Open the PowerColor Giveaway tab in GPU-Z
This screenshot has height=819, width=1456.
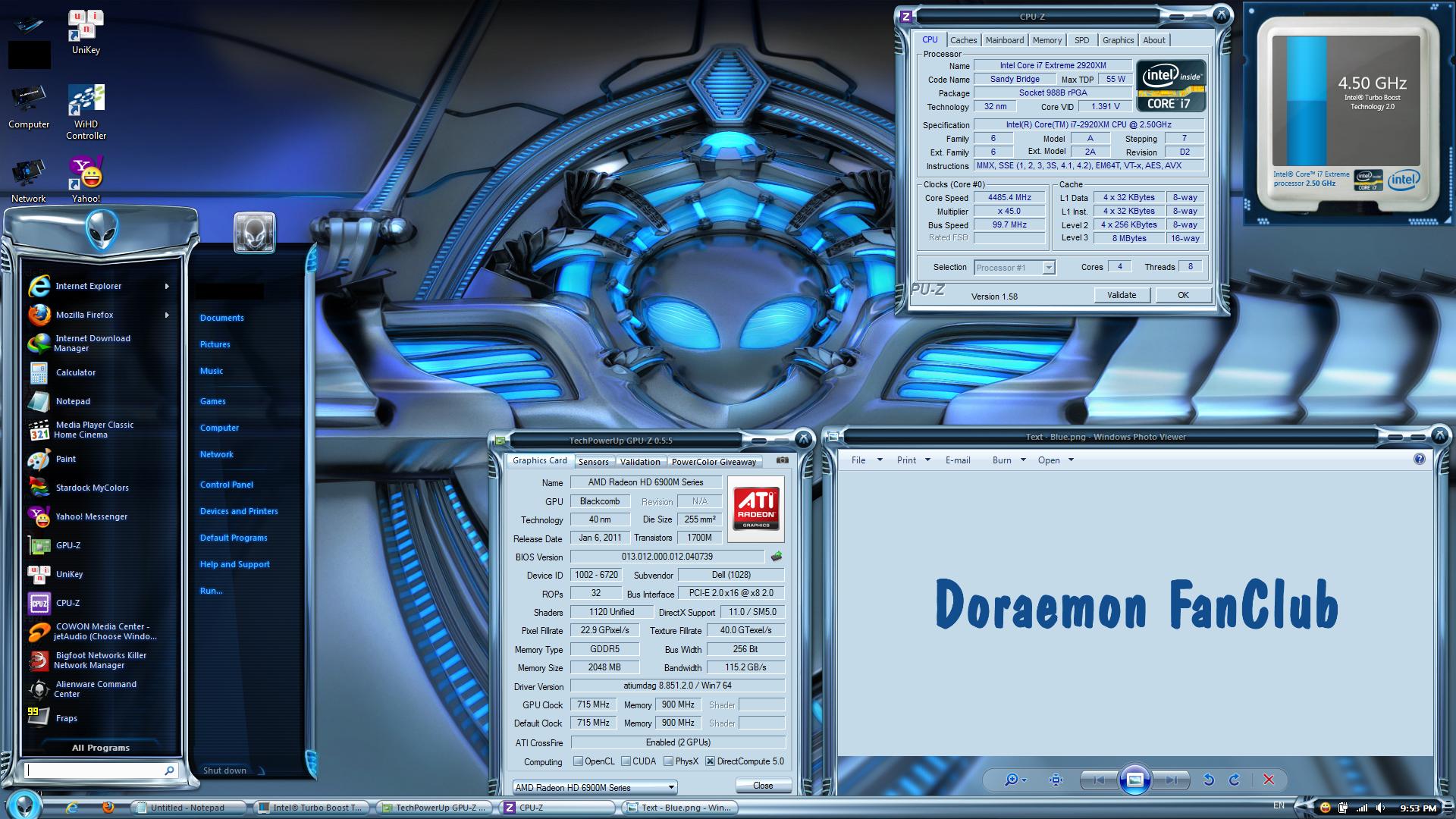(714, 461)
